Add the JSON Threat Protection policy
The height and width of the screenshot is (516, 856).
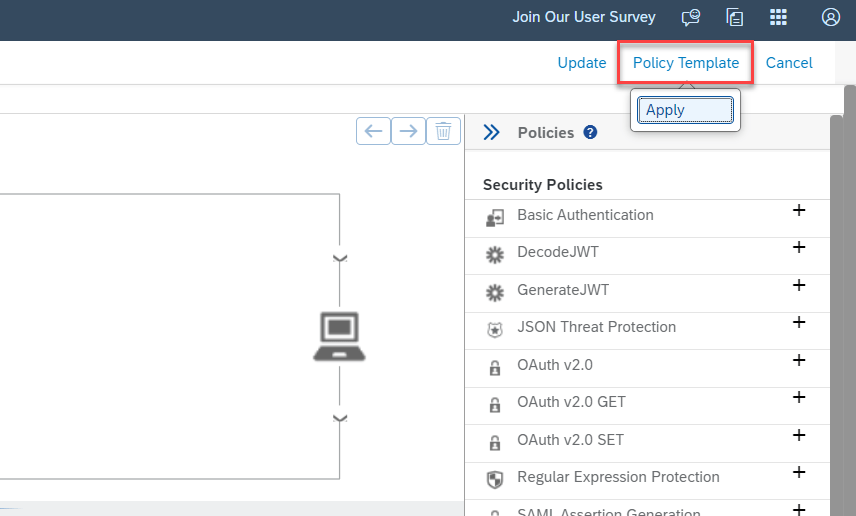(799, 323)
